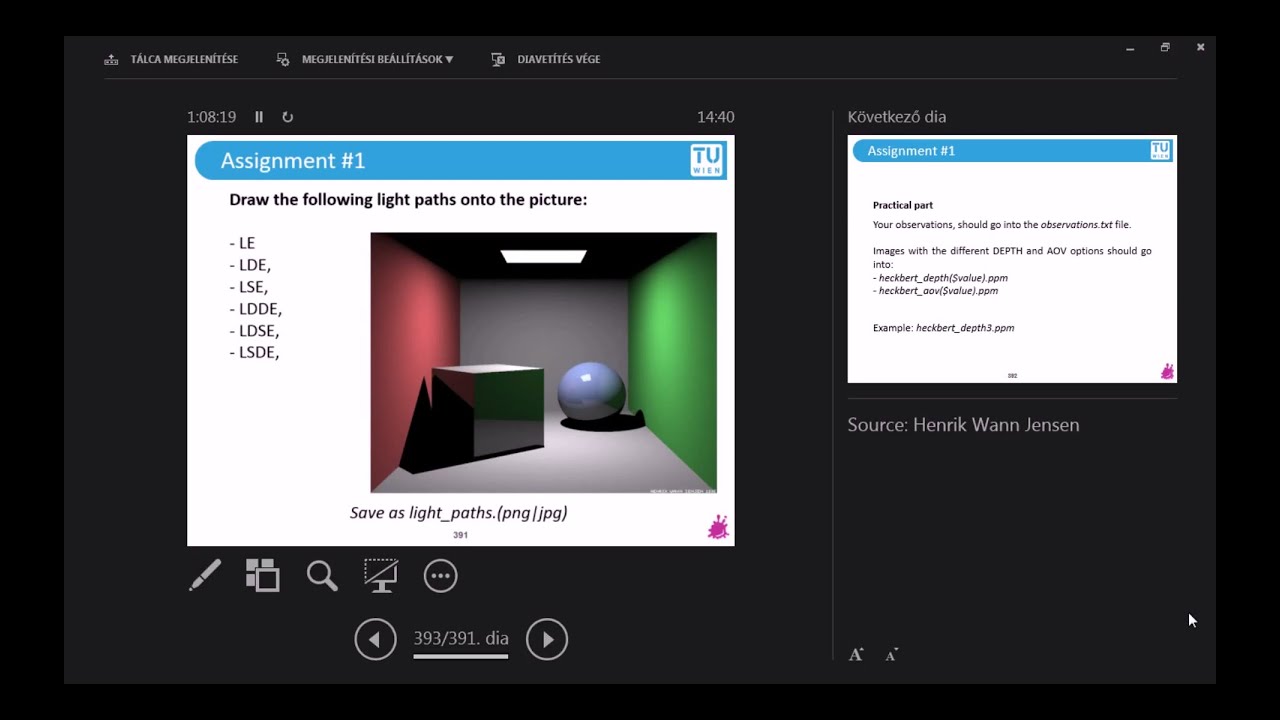
Task: Restart the timer with reset icon
Action: click(x=288, y=117)
